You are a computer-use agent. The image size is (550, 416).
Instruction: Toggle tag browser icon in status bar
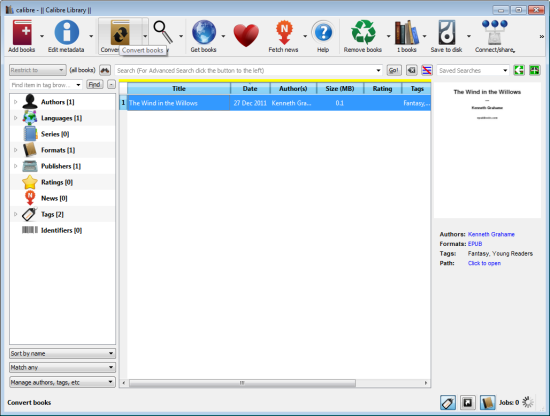pyautogui.click(x=448, y=403)
